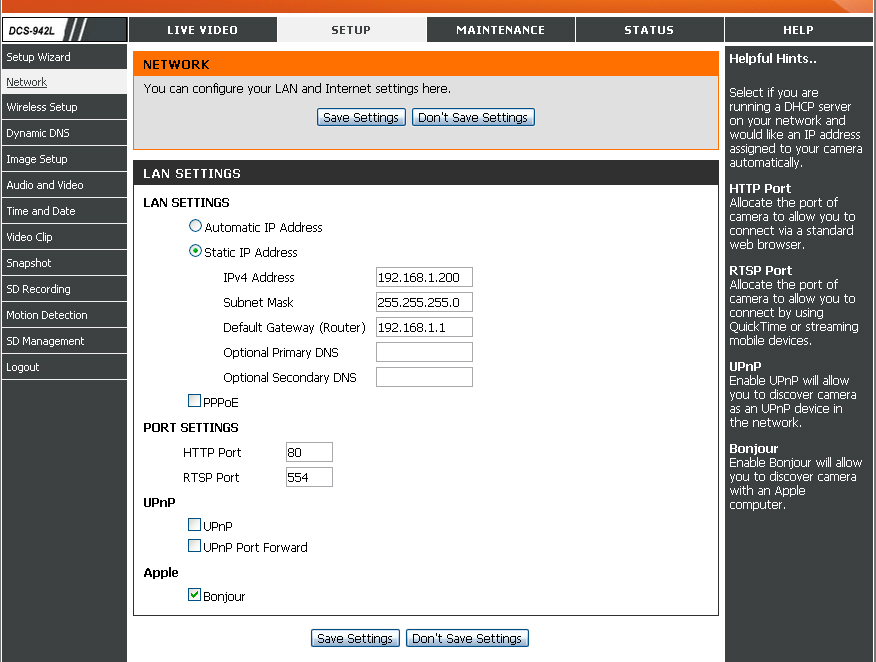Screen dimensions: 876x662
Task: Select Static IP Address radio button
Action: [195, 252]
